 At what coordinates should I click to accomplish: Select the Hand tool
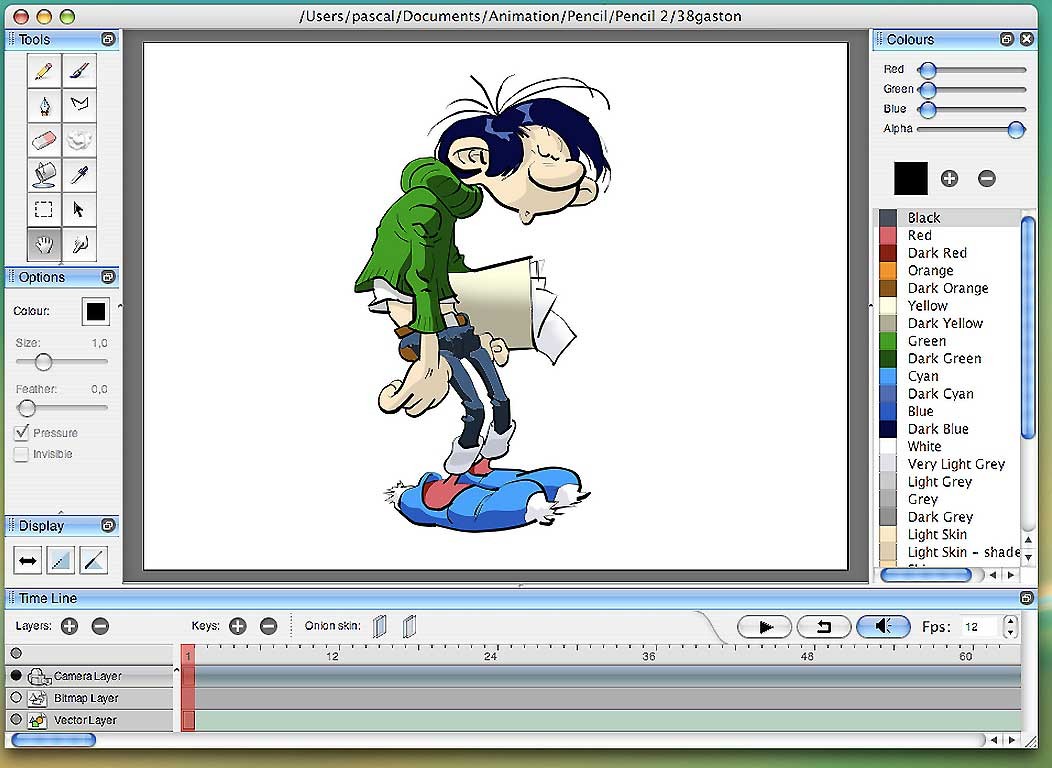click(44, 245)
